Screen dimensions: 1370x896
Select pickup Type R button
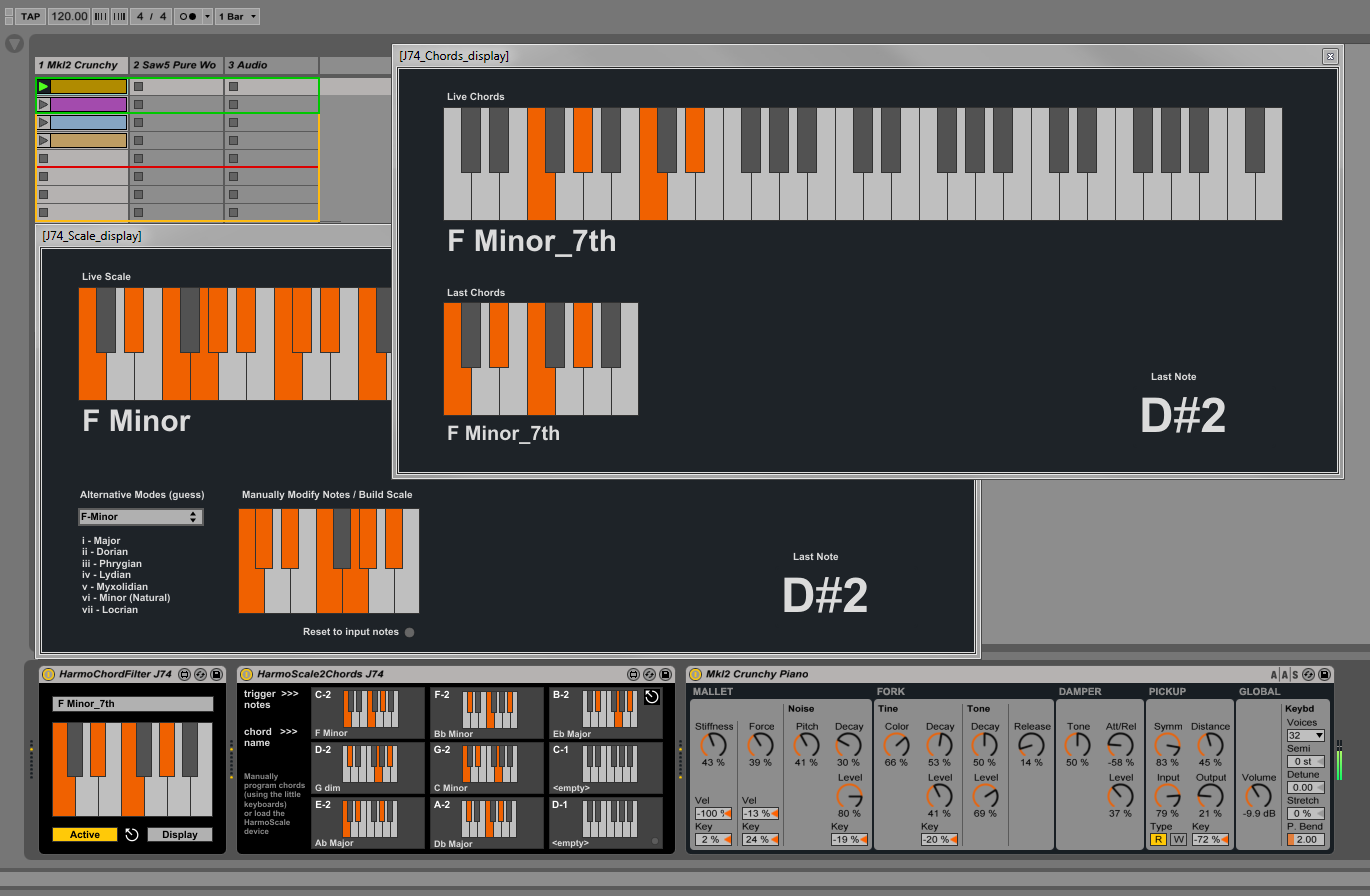point(1158,839)
